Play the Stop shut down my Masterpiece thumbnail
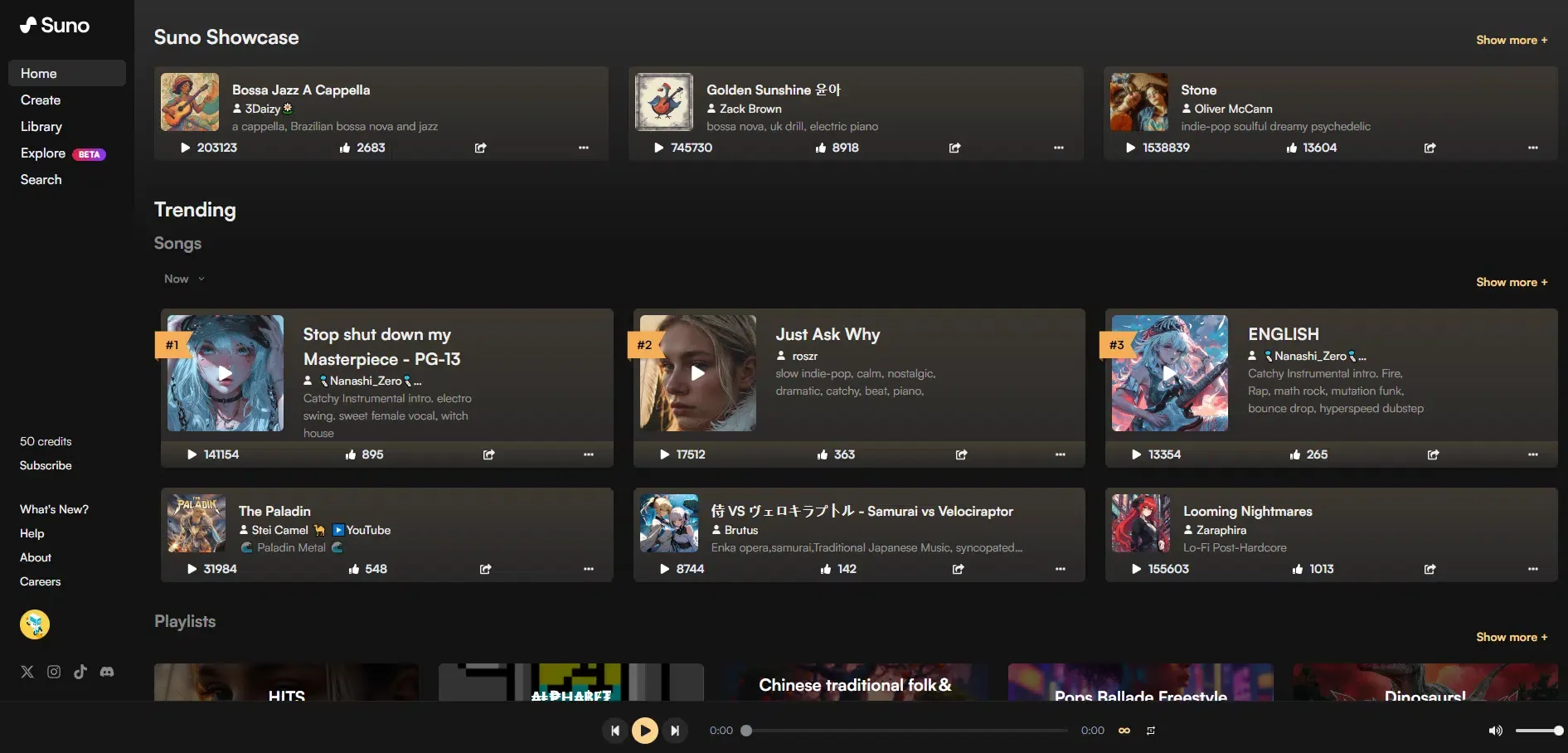This screenshot has width=1568, height=753. point(226,373)
